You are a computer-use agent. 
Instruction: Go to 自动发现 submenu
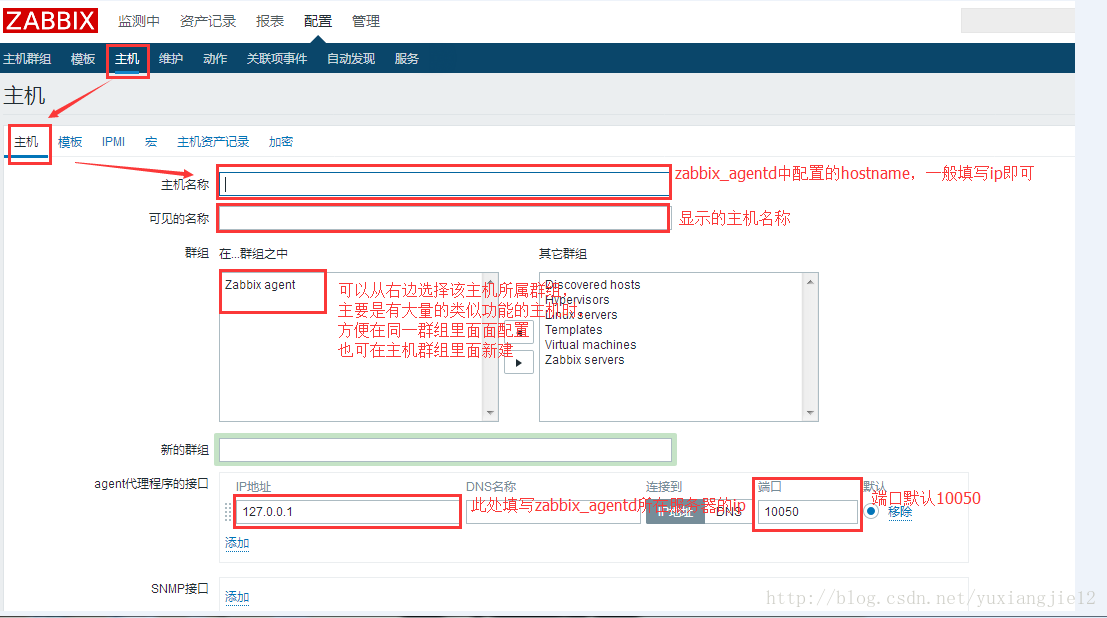pos(351,59)
